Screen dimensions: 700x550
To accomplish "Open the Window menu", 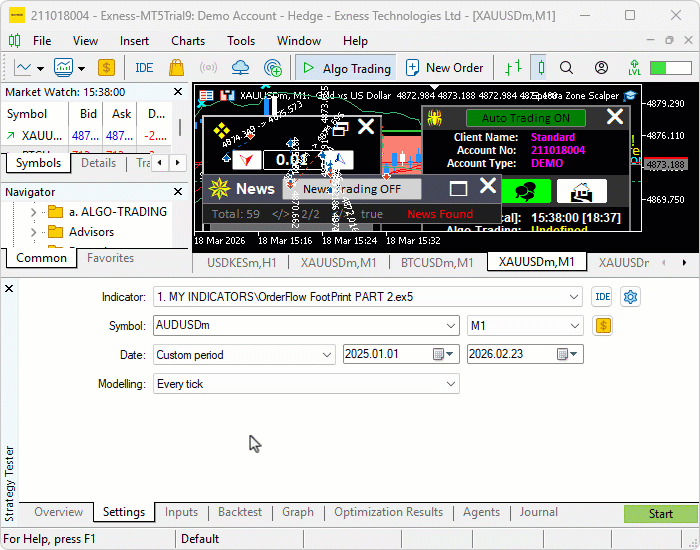I will pos(299,41).
